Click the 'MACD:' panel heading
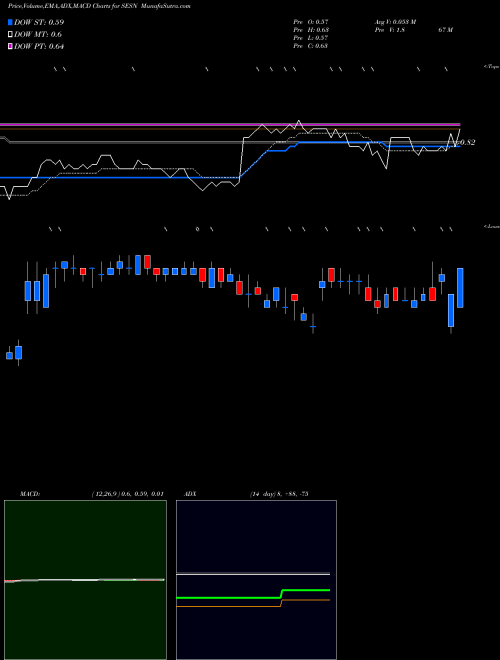 (30, 494)
